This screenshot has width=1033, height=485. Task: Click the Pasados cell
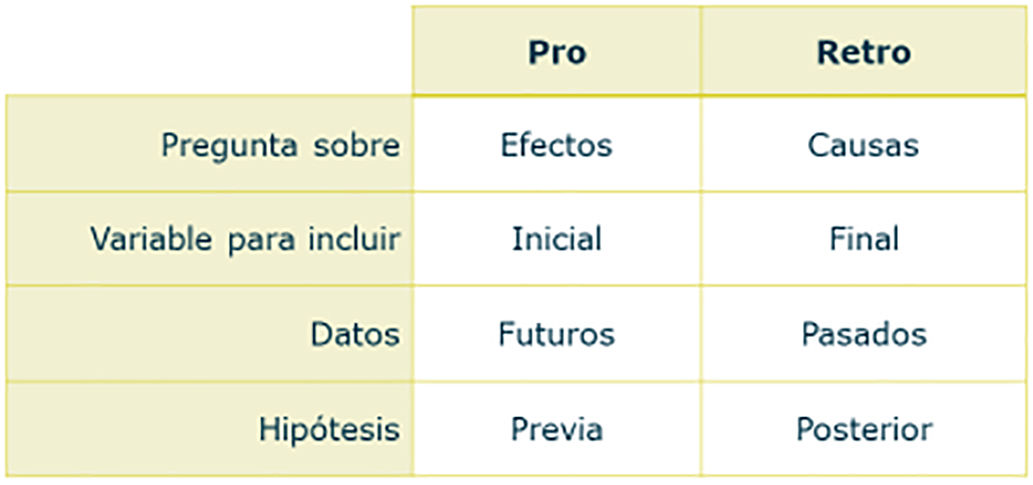pos(863,334)
